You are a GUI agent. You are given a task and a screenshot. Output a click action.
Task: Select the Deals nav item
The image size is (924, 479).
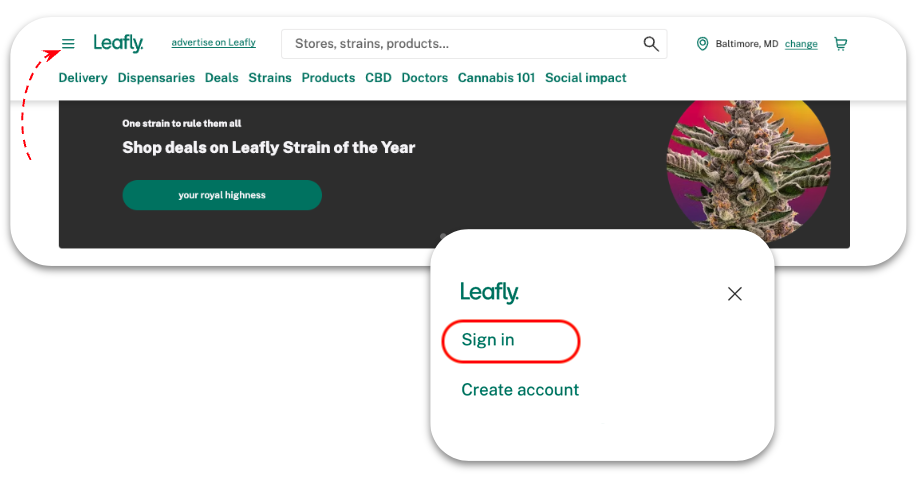pos(222,78)
